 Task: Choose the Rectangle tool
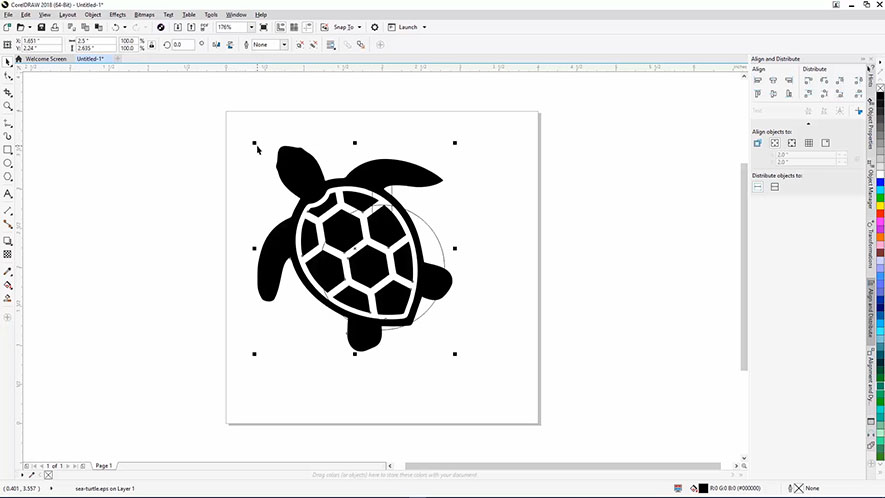tap(8, 150)
